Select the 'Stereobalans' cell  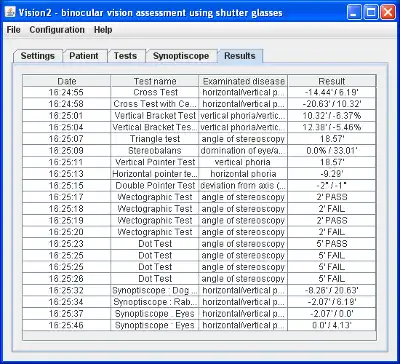point(155,151)
